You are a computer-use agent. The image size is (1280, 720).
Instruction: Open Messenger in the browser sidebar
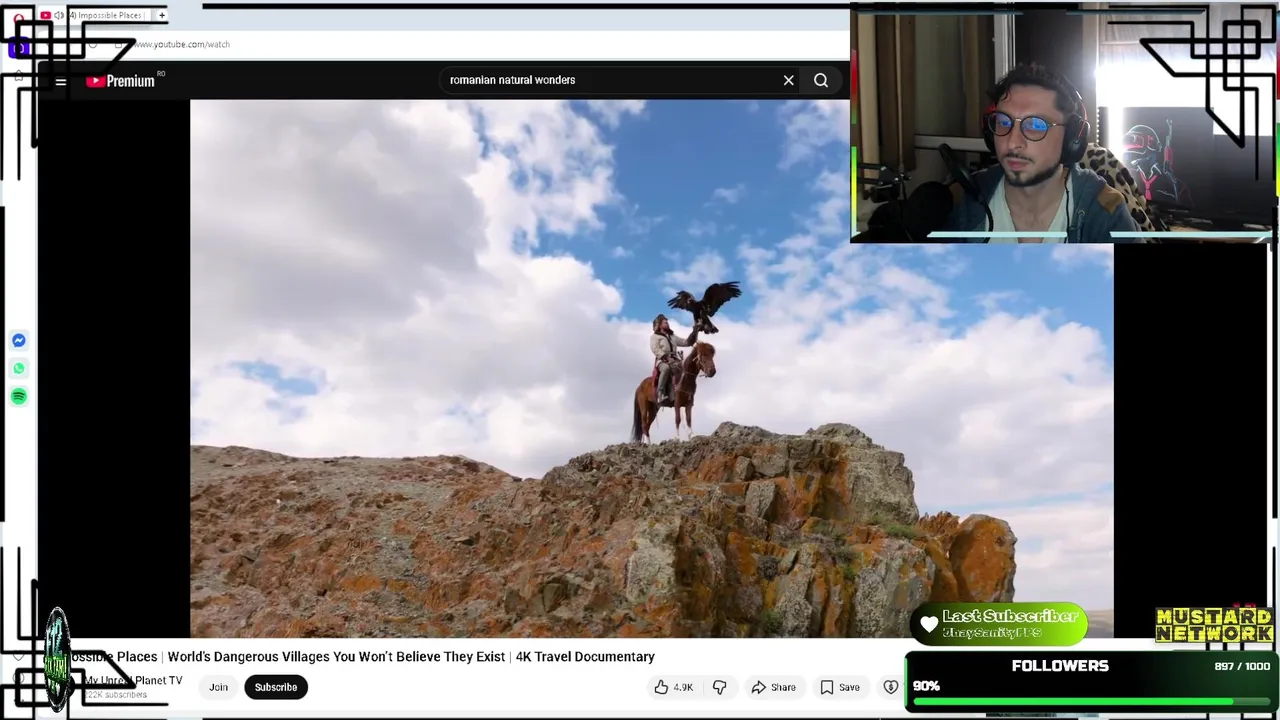coord(19,341)
